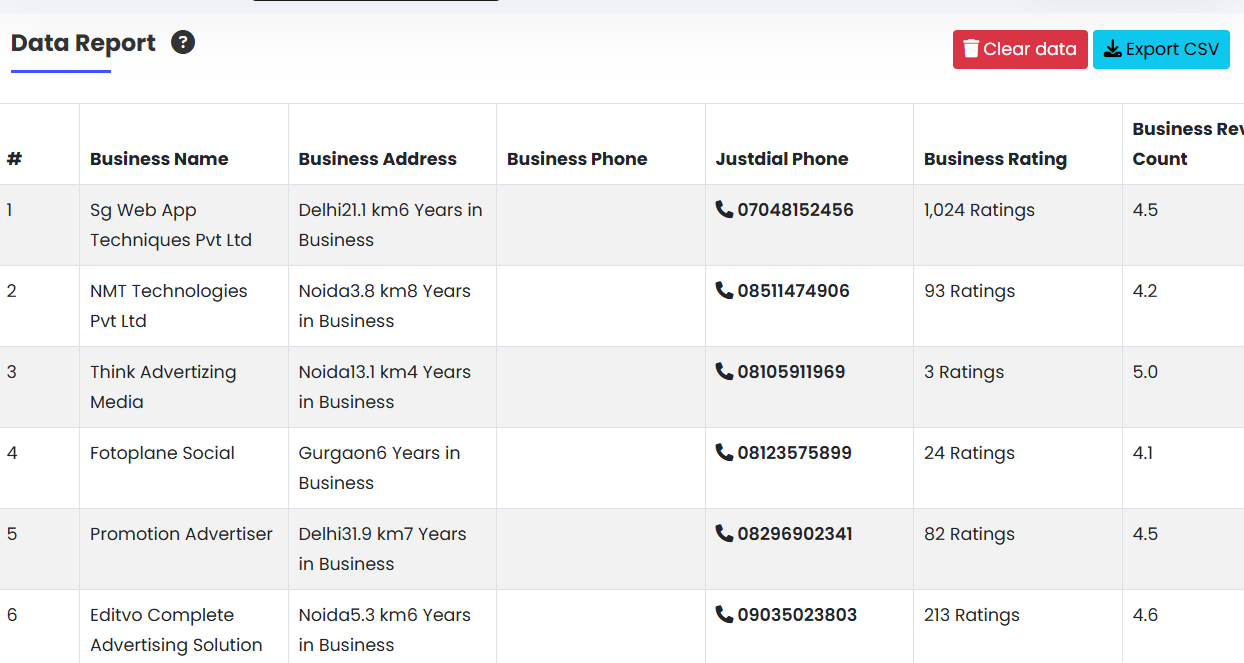Click the Business Rating column header

click(995, 159)
